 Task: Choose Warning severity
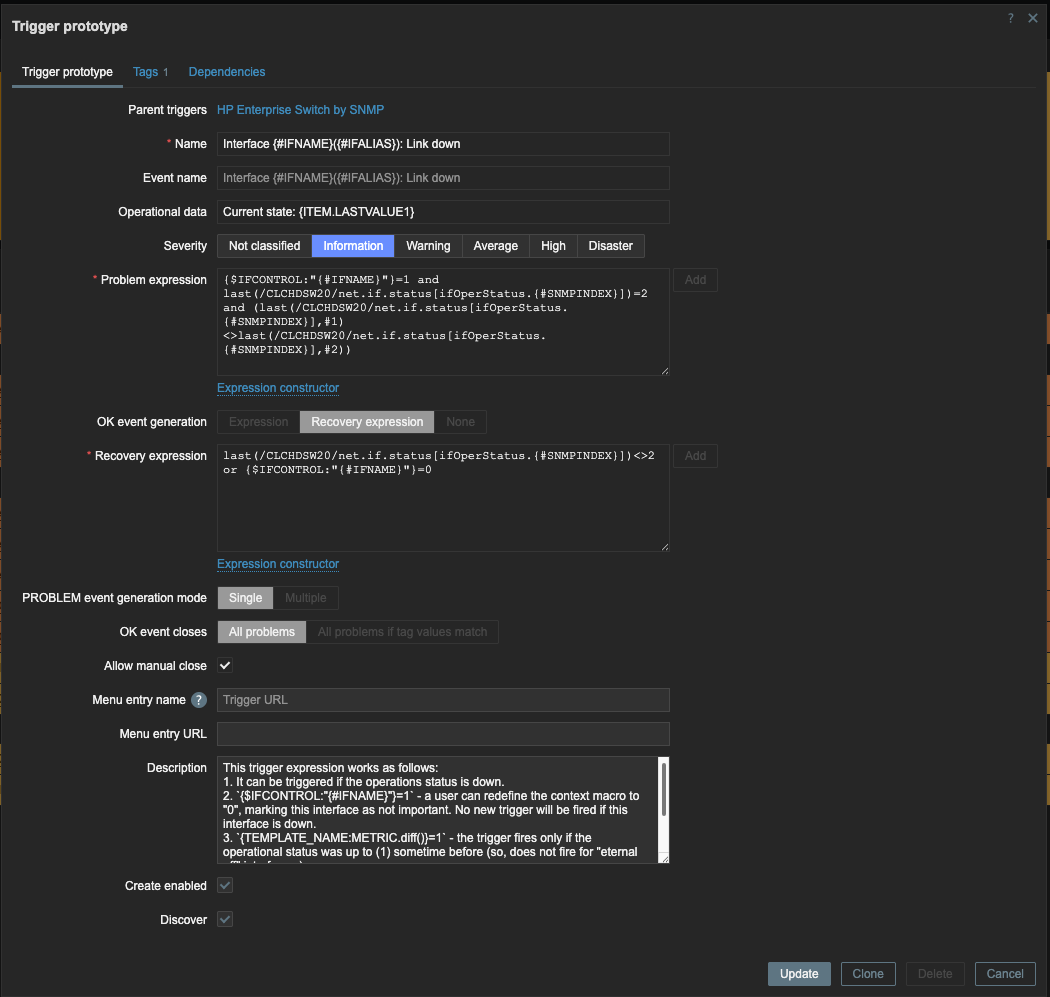428,246
